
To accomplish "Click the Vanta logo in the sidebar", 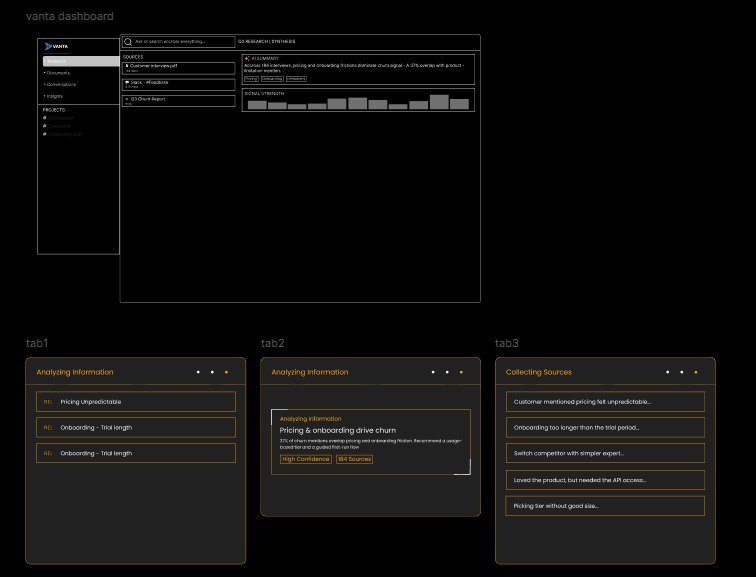I will [x=56, y=46].
